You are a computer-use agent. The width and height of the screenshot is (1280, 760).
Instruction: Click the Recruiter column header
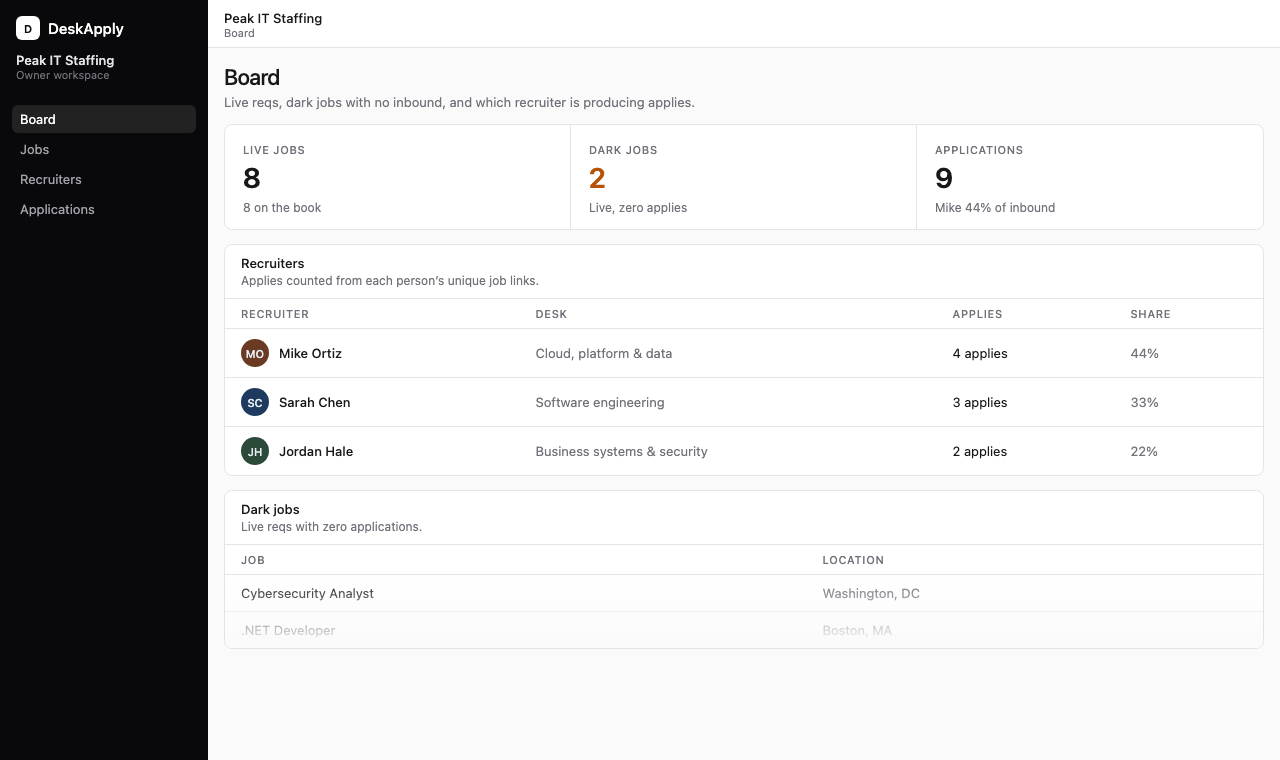[275, 314]
